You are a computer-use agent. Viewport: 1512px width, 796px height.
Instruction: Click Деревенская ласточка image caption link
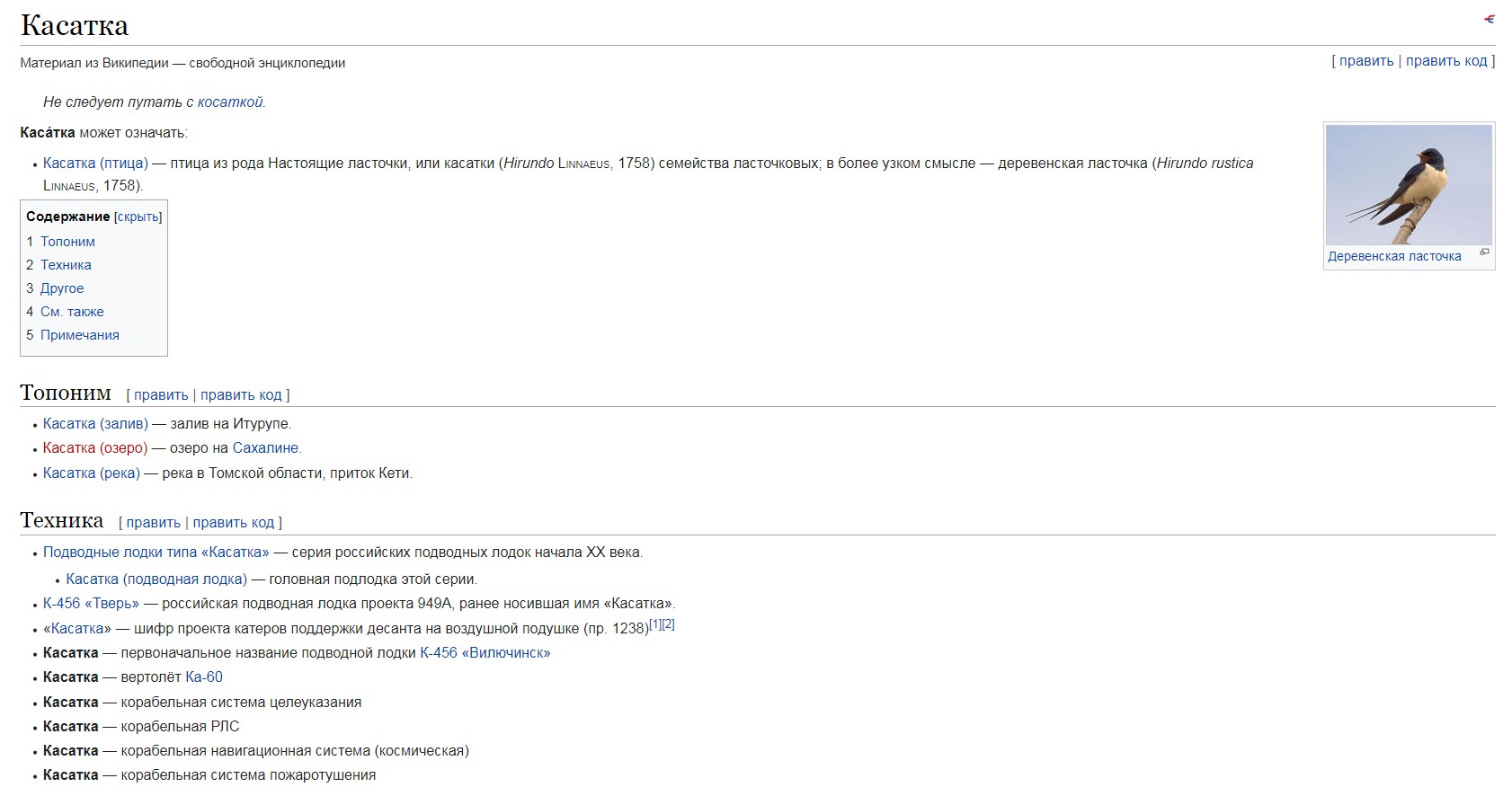click(1394, 257)
